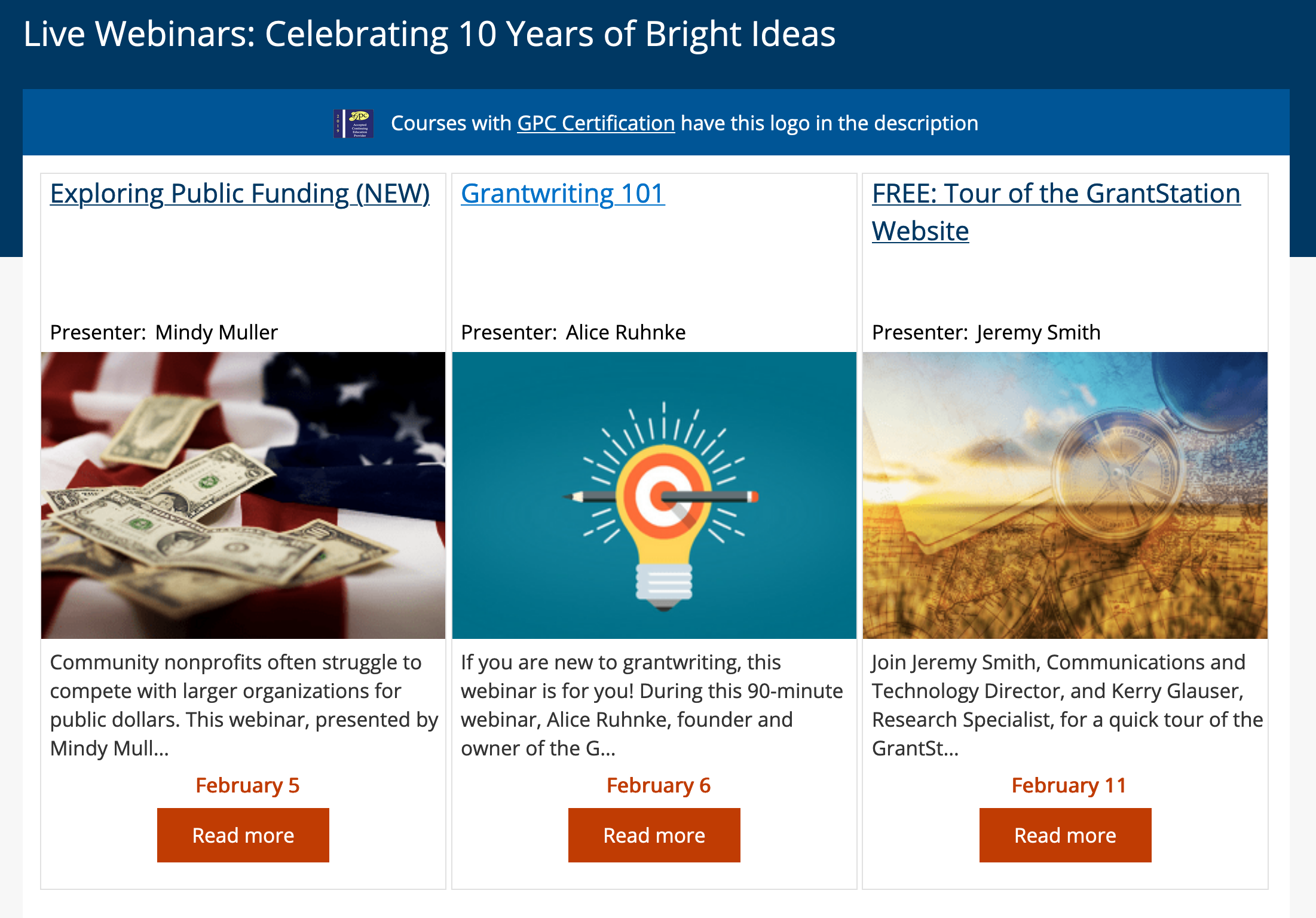
Task: Read more about the GrantStation tour
Action: pyautogui.click(x=1065, y=835)
